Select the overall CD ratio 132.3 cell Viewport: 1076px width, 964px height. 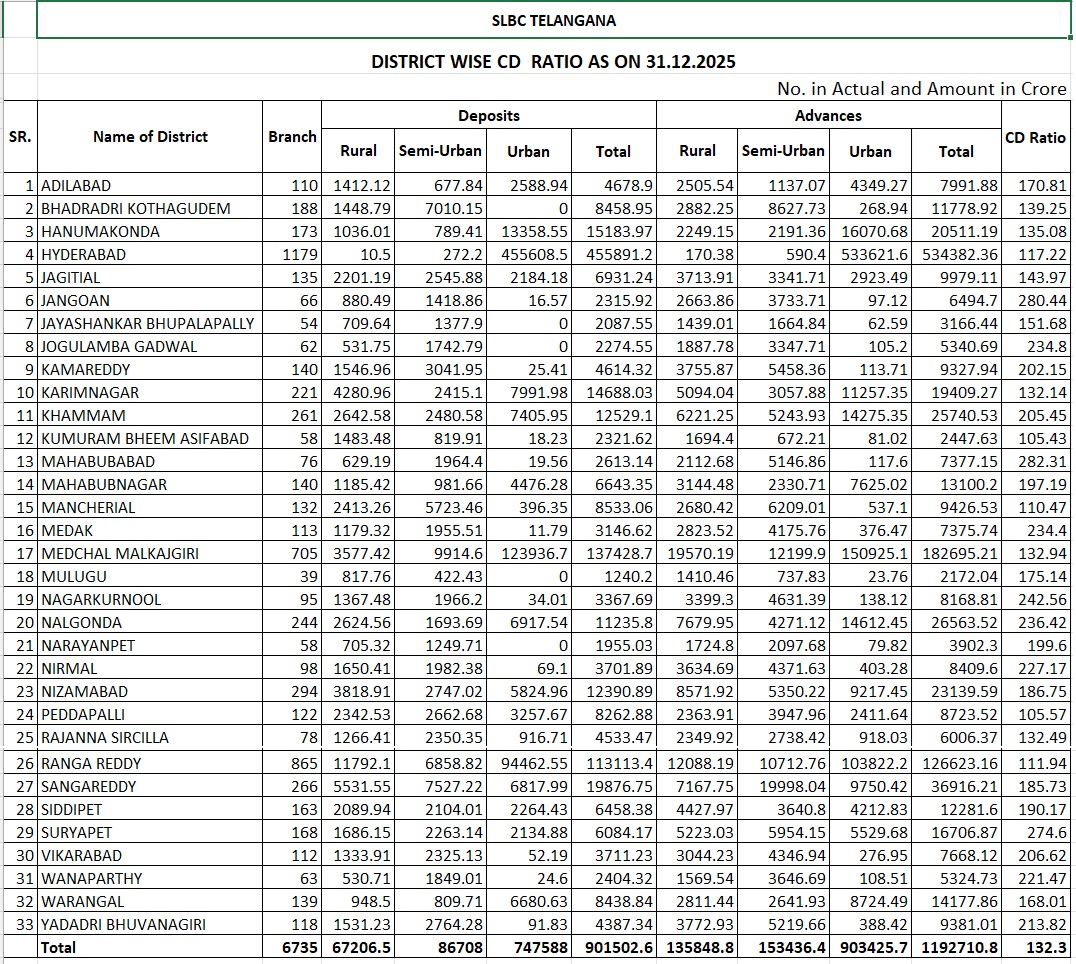[x=1046, y=947]
